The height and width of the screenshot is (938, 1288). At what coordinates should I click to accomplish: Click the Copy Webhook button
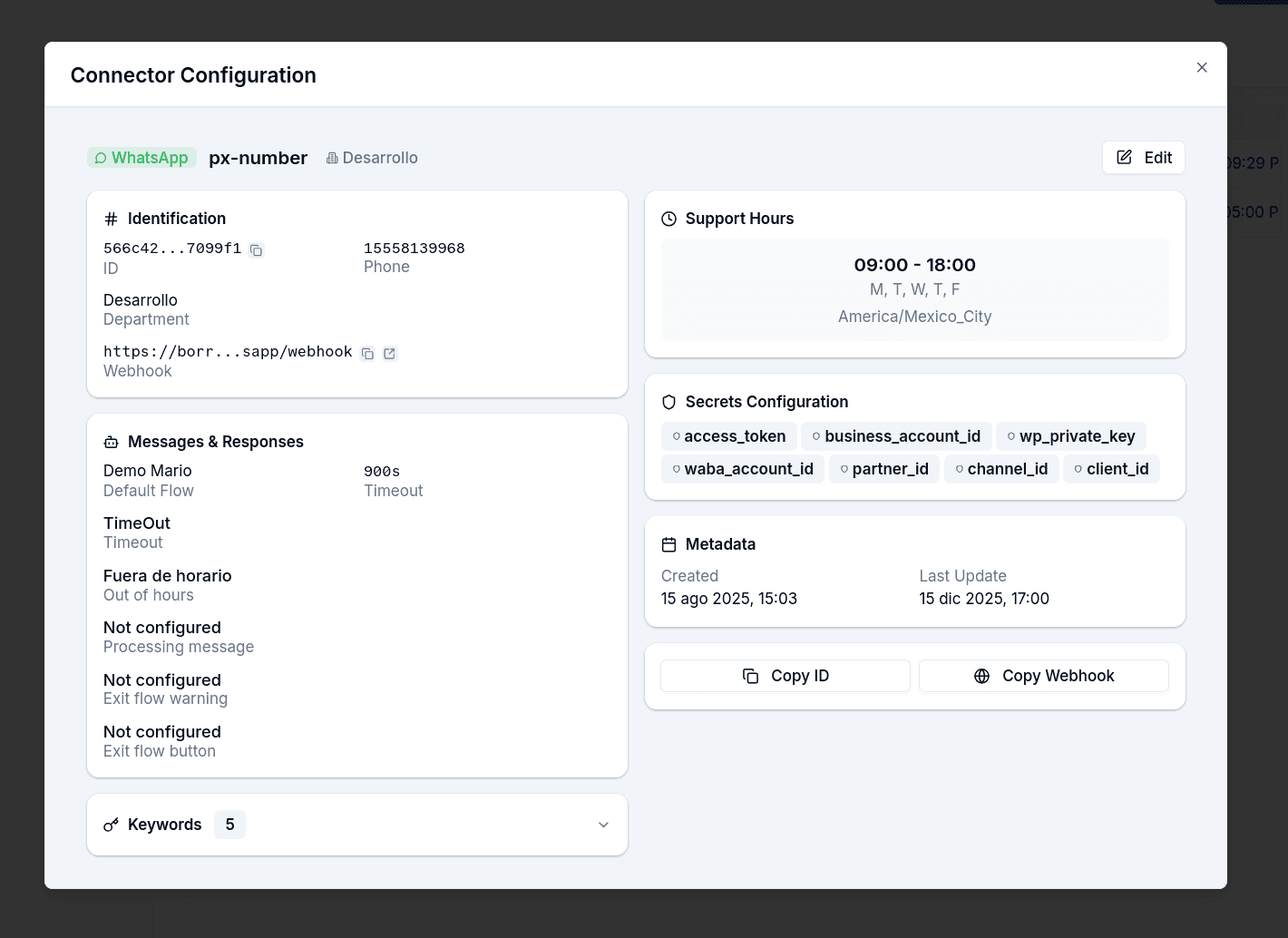pyautogui.click(x=1044, y=676)
